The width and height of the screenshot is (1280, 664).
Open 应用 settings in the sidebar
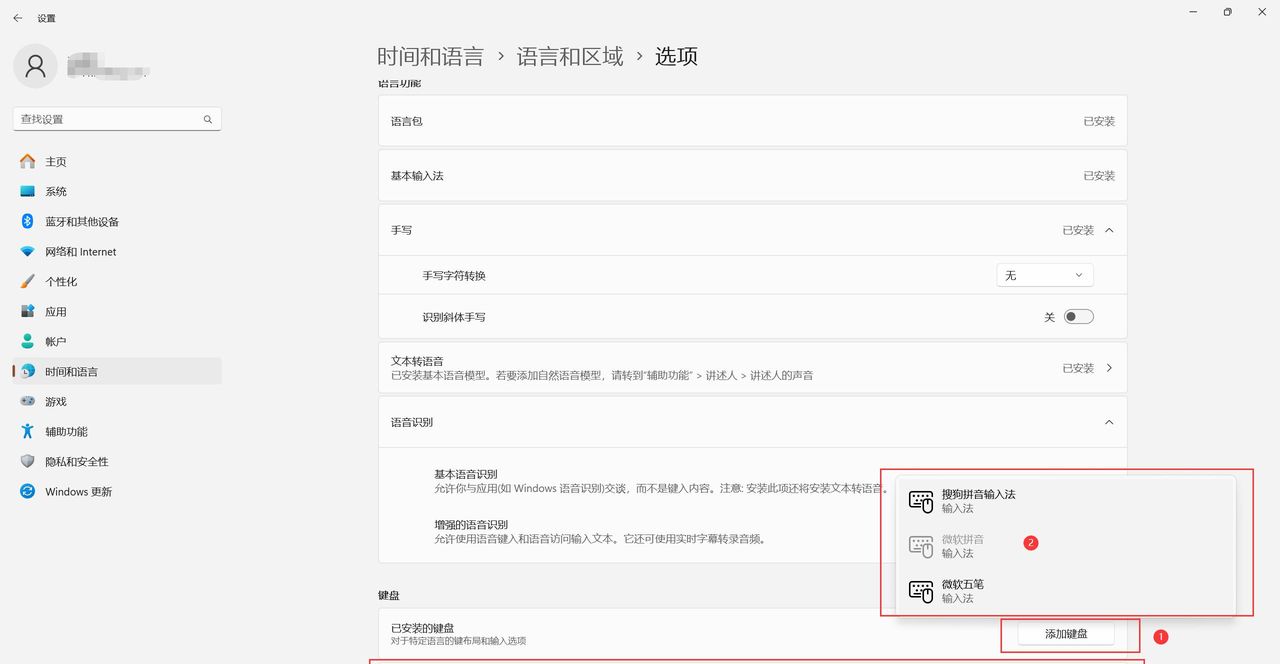pos(55,311)
